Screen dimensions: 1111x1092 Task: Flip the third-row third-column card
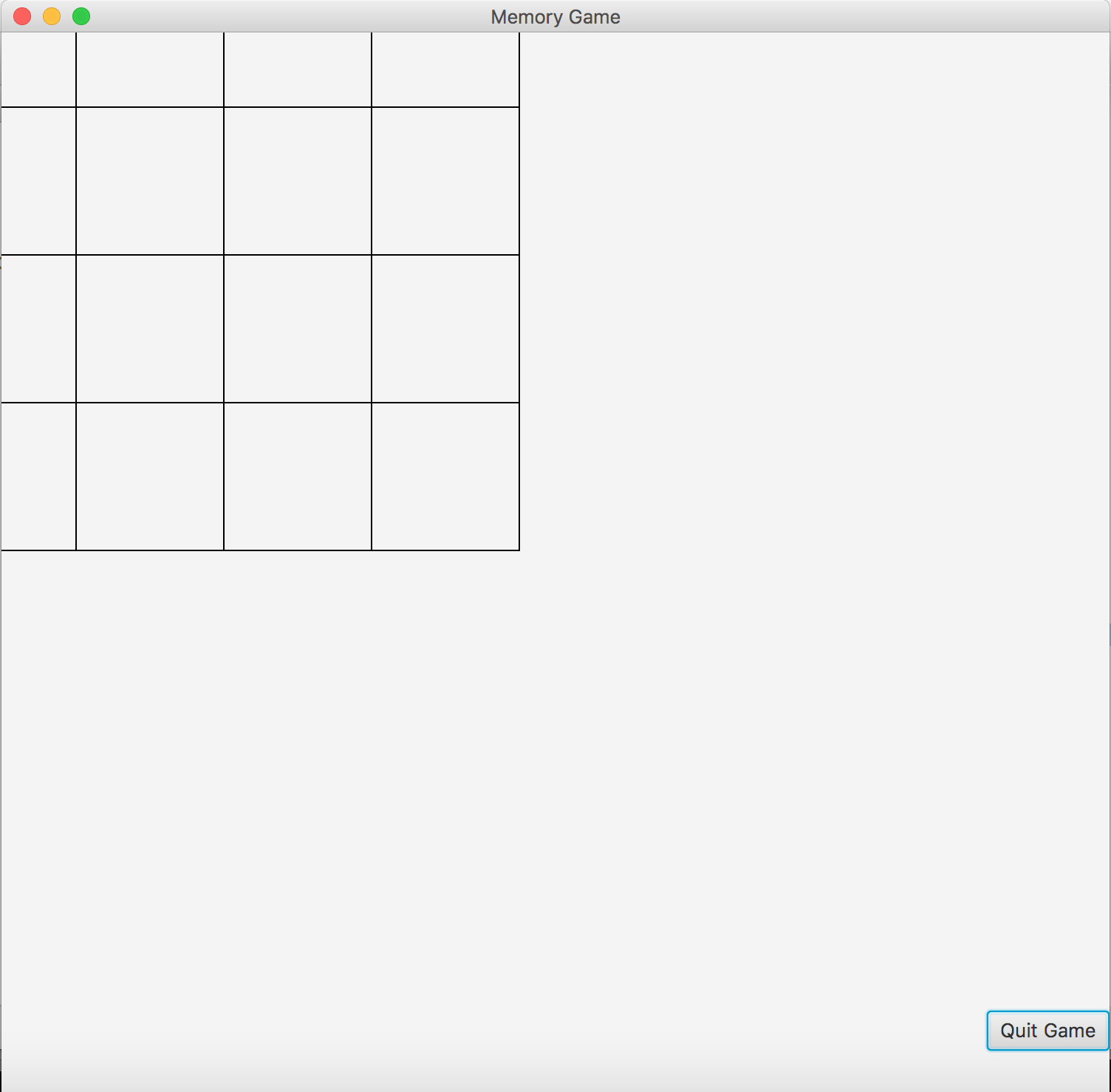[298, 329]
